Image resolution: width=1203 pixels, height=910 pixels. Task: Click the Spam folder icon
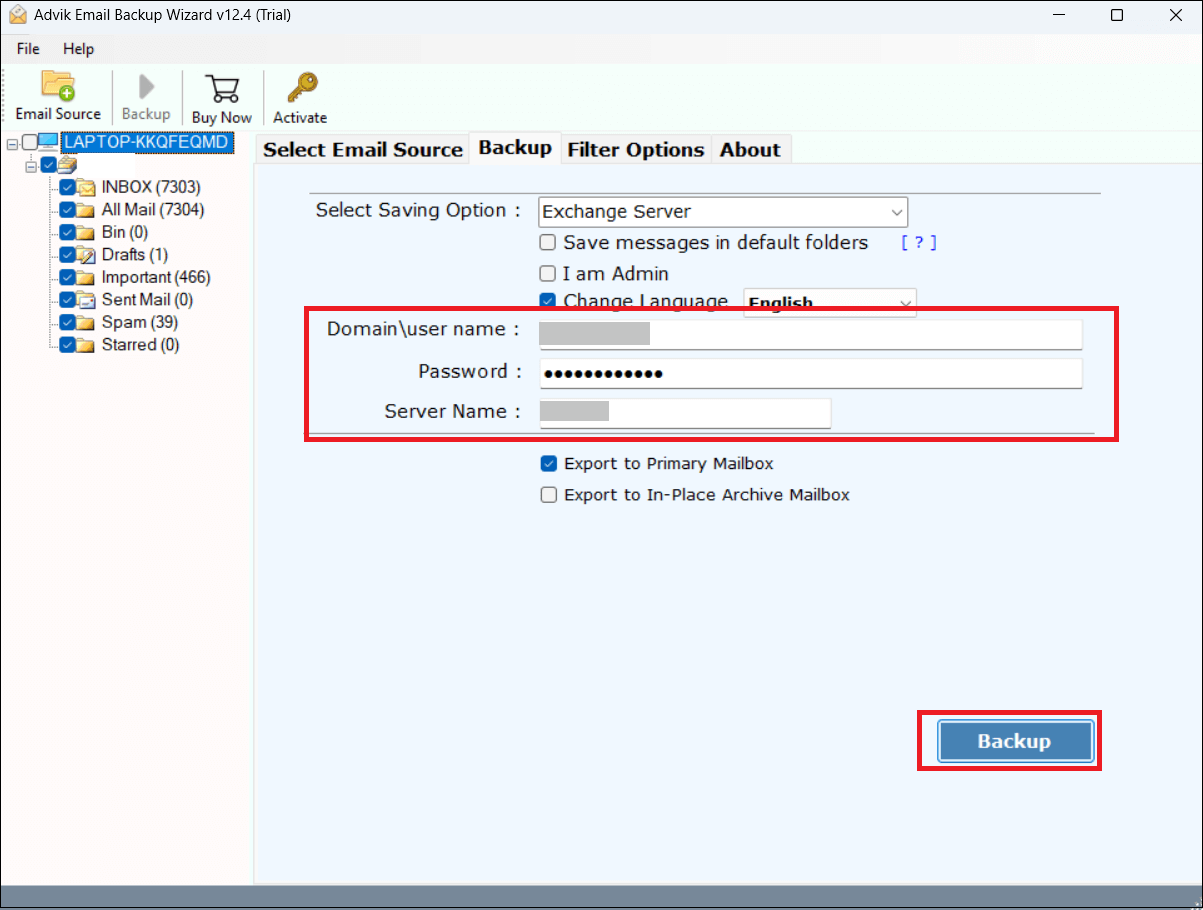pos(86,322)
